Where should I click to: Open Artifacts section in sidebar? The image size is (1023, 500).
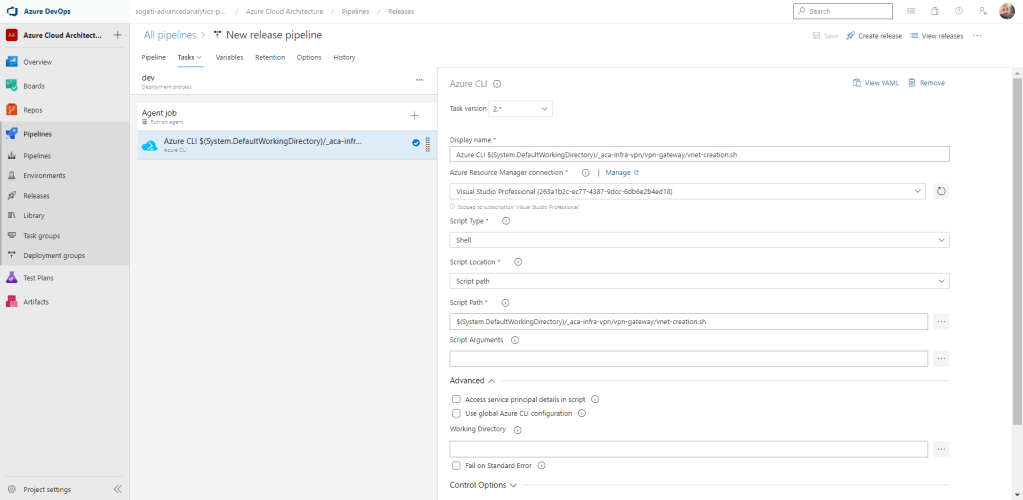(x=36, y=301)
